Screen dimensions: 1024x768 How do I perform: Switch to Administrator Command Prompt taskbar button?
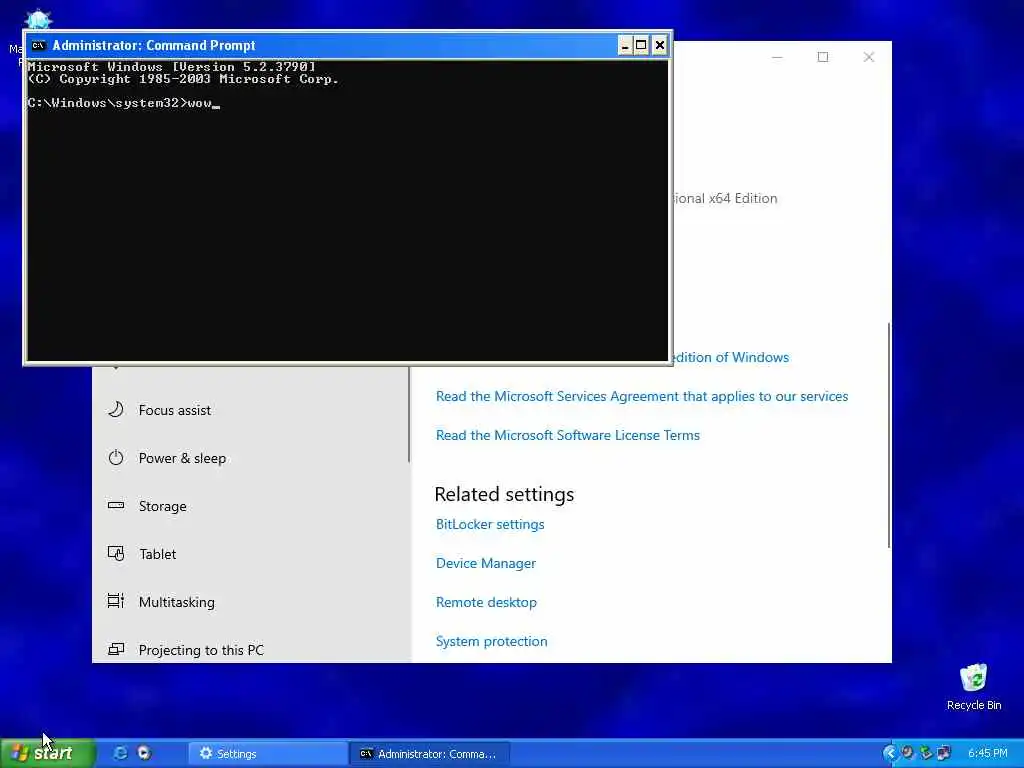(x=429, y=754)
